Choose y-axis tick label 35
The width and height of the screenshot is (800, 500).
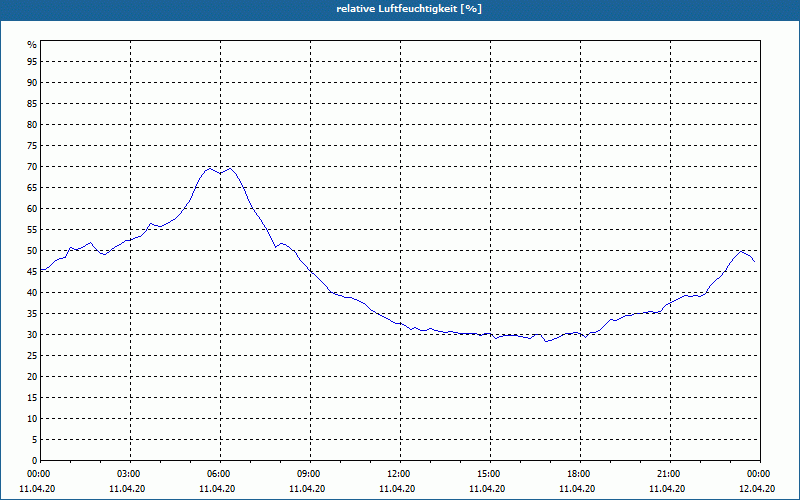tap(32, 314)
